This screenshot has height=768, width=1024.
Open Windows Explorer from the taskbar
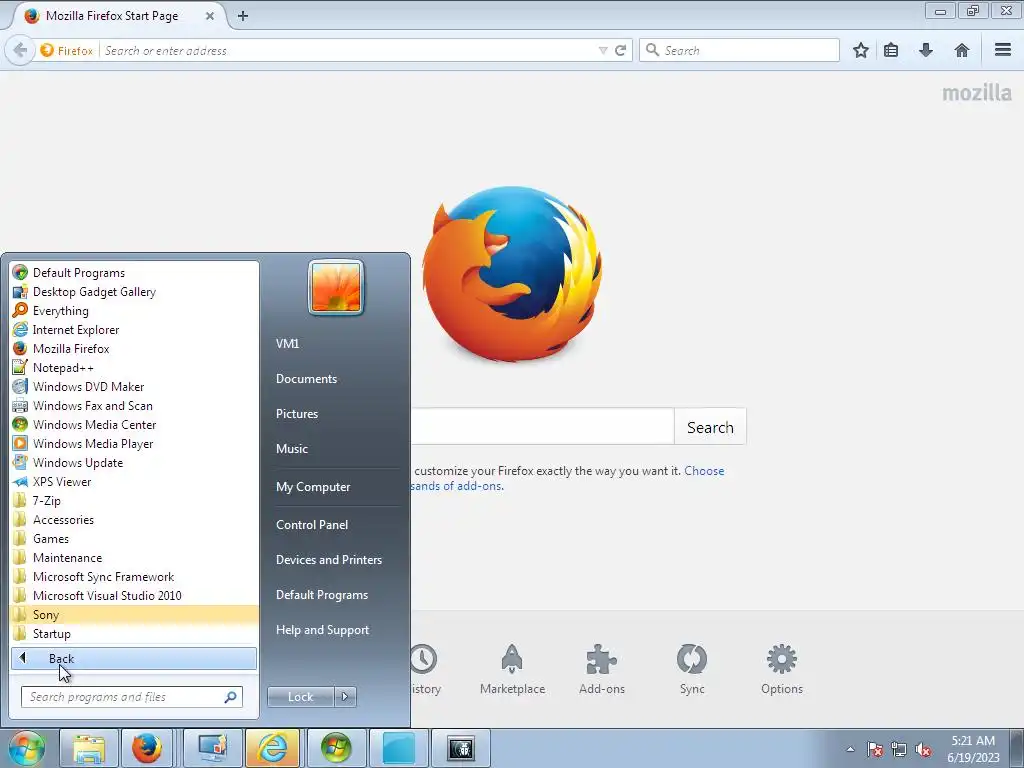click(x=89, y=748)
